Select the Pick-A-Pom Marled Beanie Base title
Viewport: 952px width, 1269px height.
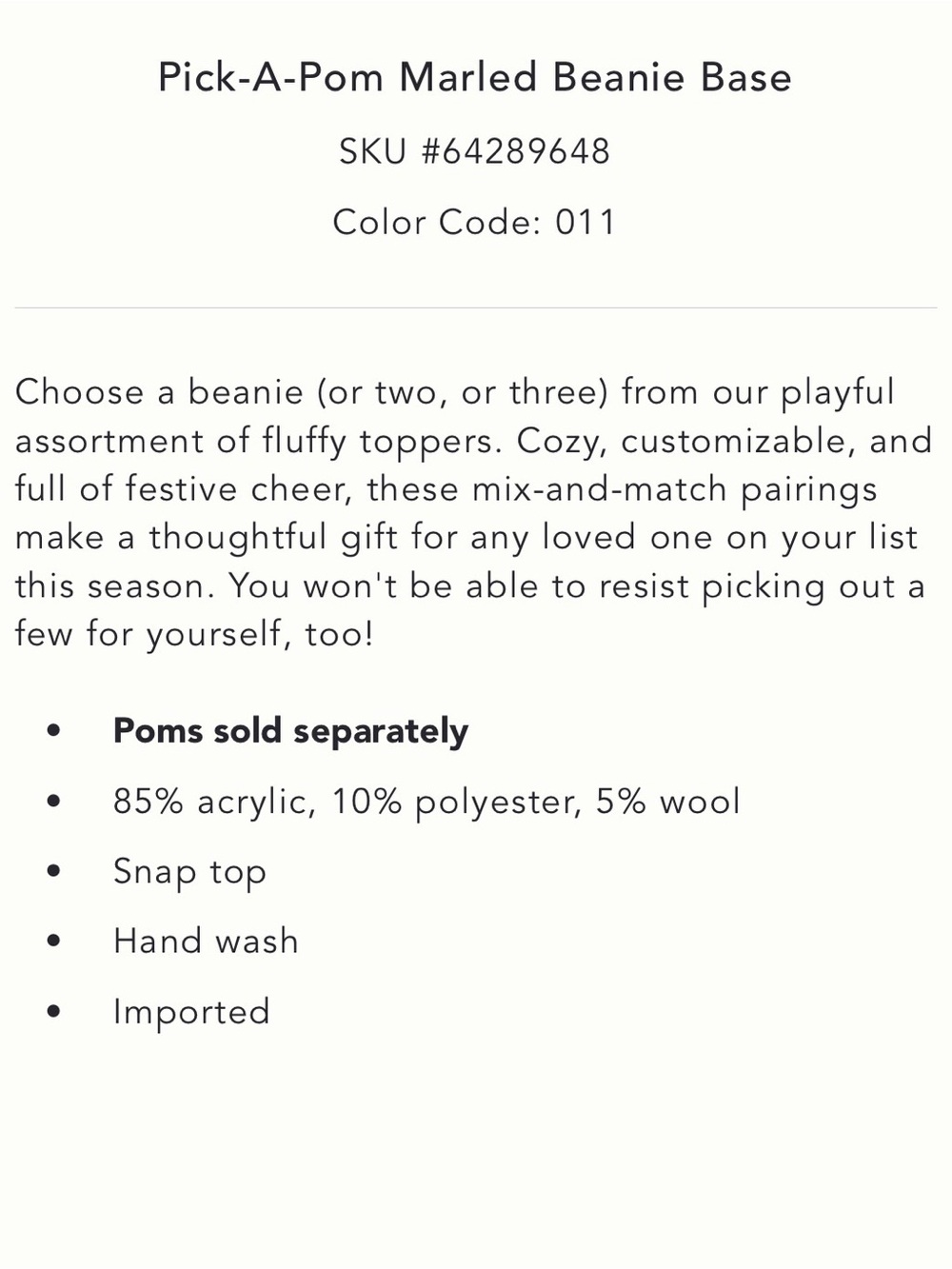(x=475, y=77)
